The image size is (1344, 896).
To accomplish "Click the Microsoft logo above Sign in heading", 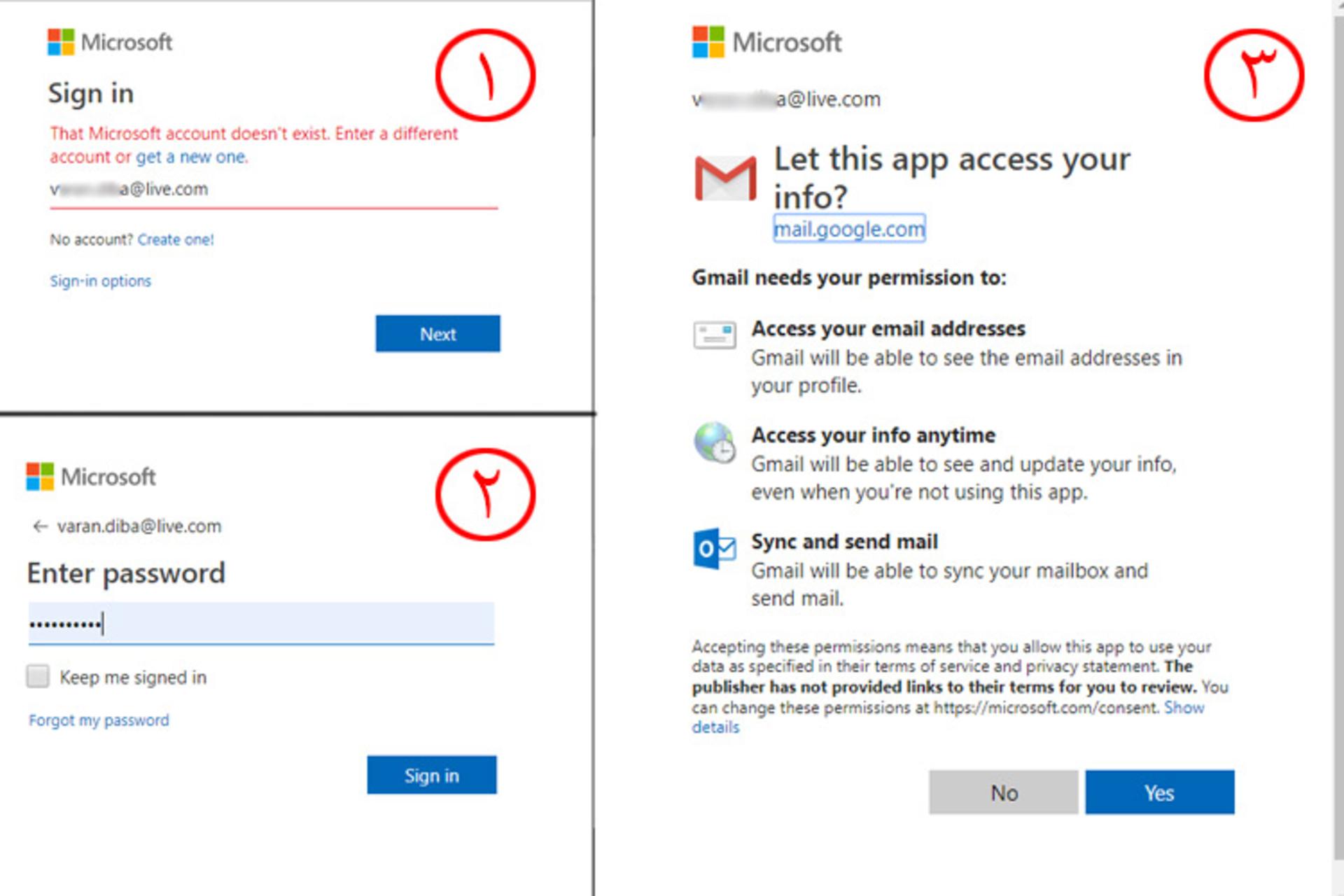I will point(110,42).
